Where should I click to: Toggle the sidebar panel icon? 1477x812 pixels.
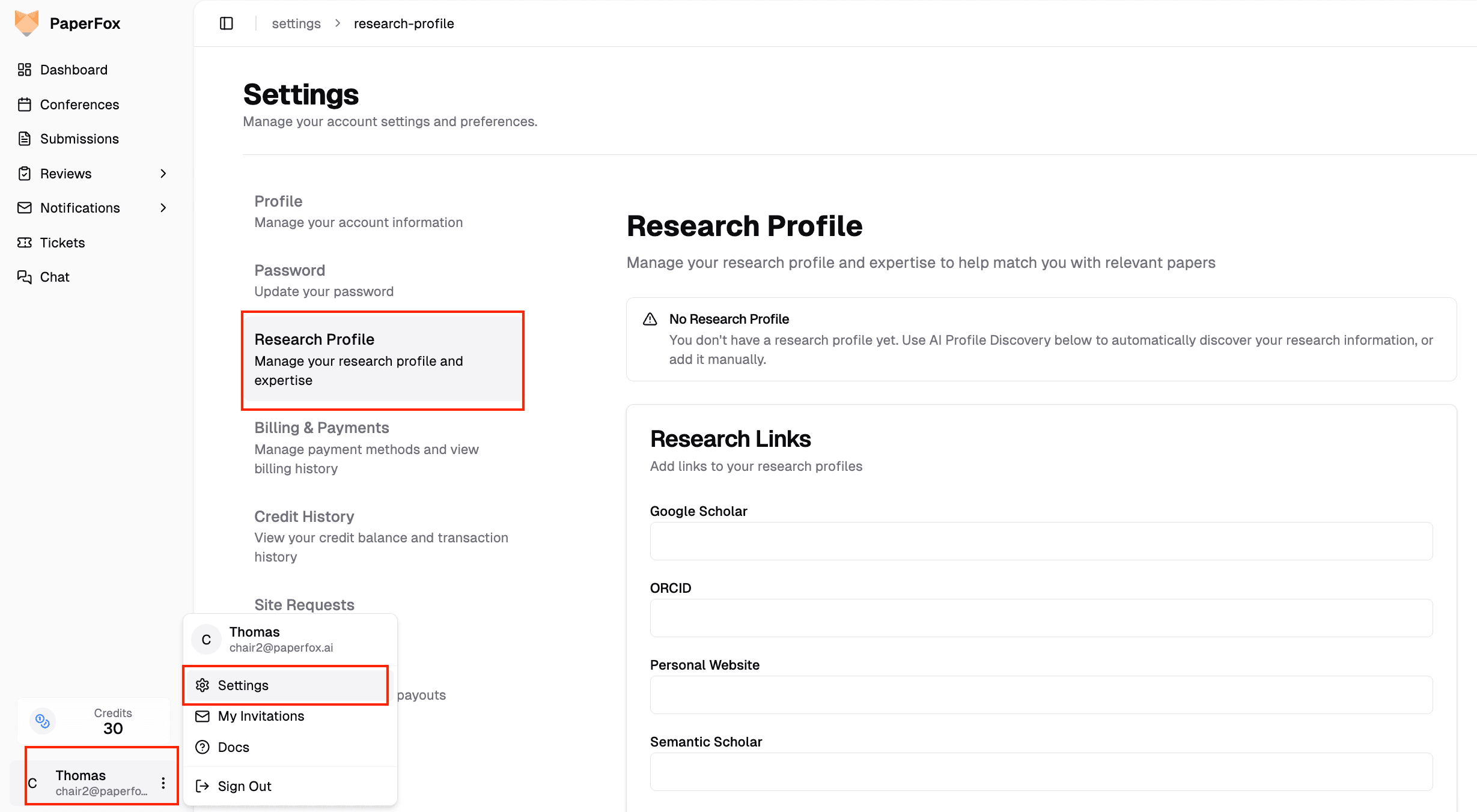pyautogui.click(x=227, y=23)
